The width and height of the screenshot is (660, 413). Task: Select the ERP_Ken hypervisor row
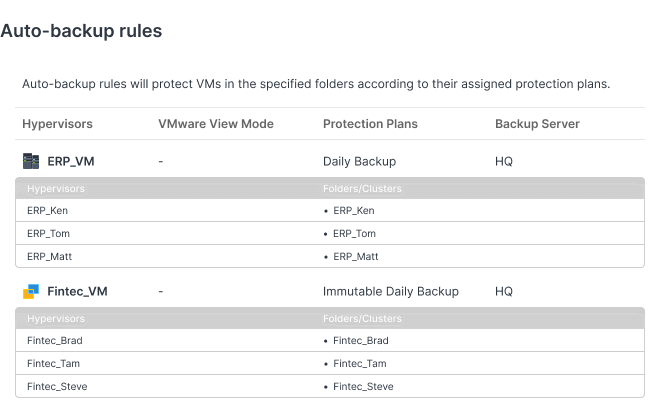coord(48,211)
